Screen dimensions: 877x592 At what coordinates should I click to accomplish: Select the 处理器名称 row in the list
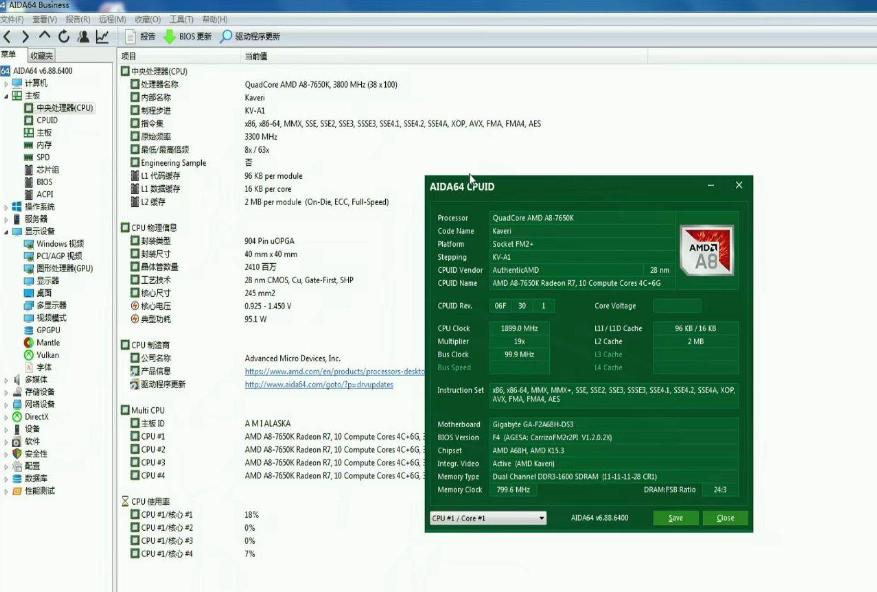(x=264, y=84)
